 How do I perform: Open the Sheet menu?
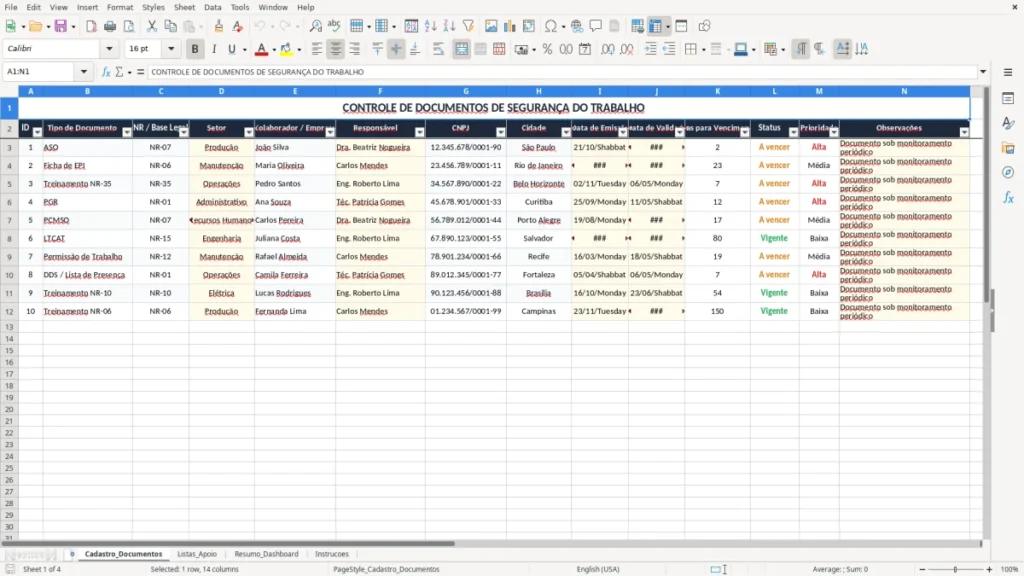184,7
